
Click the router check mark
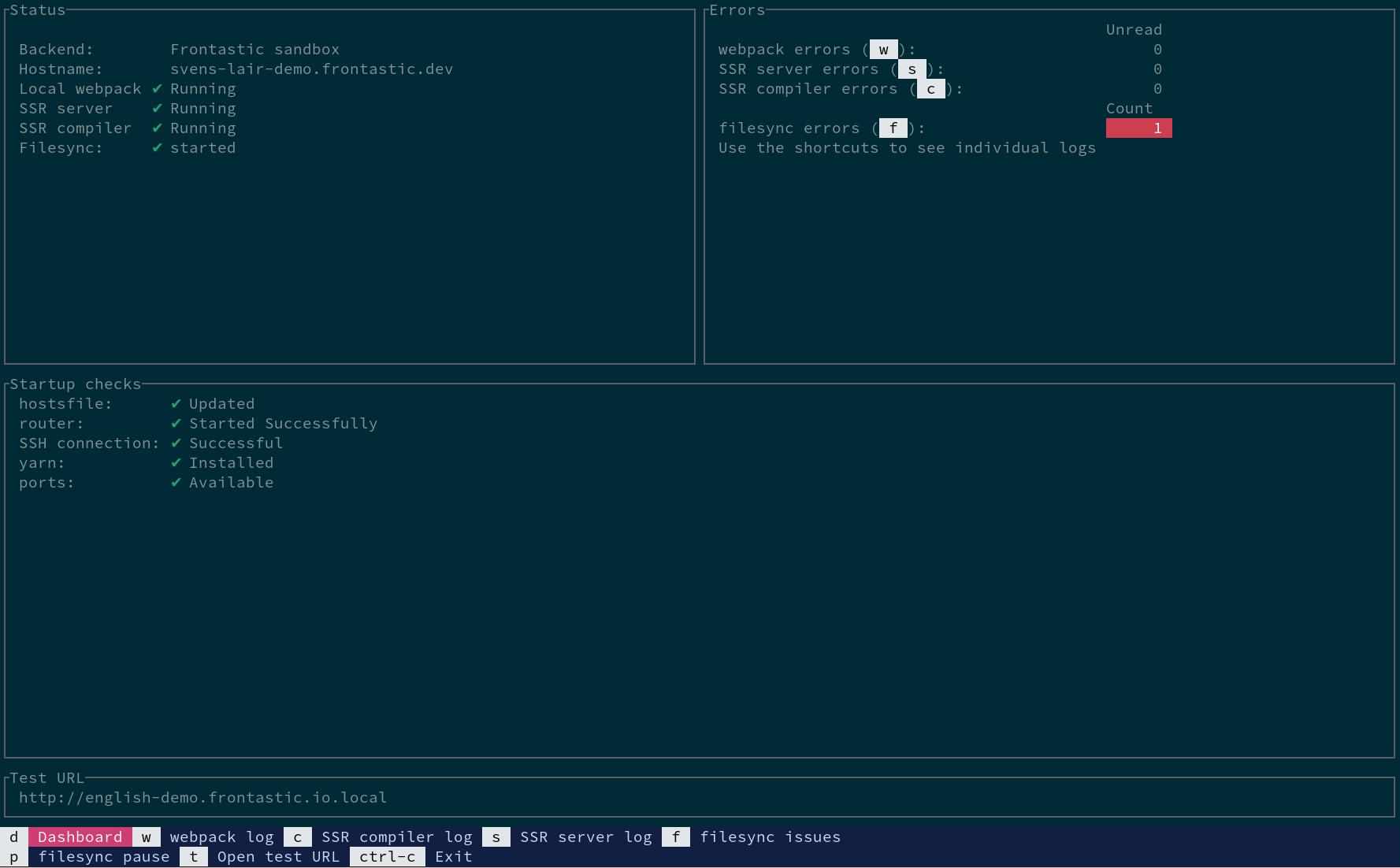pos(176,423)
